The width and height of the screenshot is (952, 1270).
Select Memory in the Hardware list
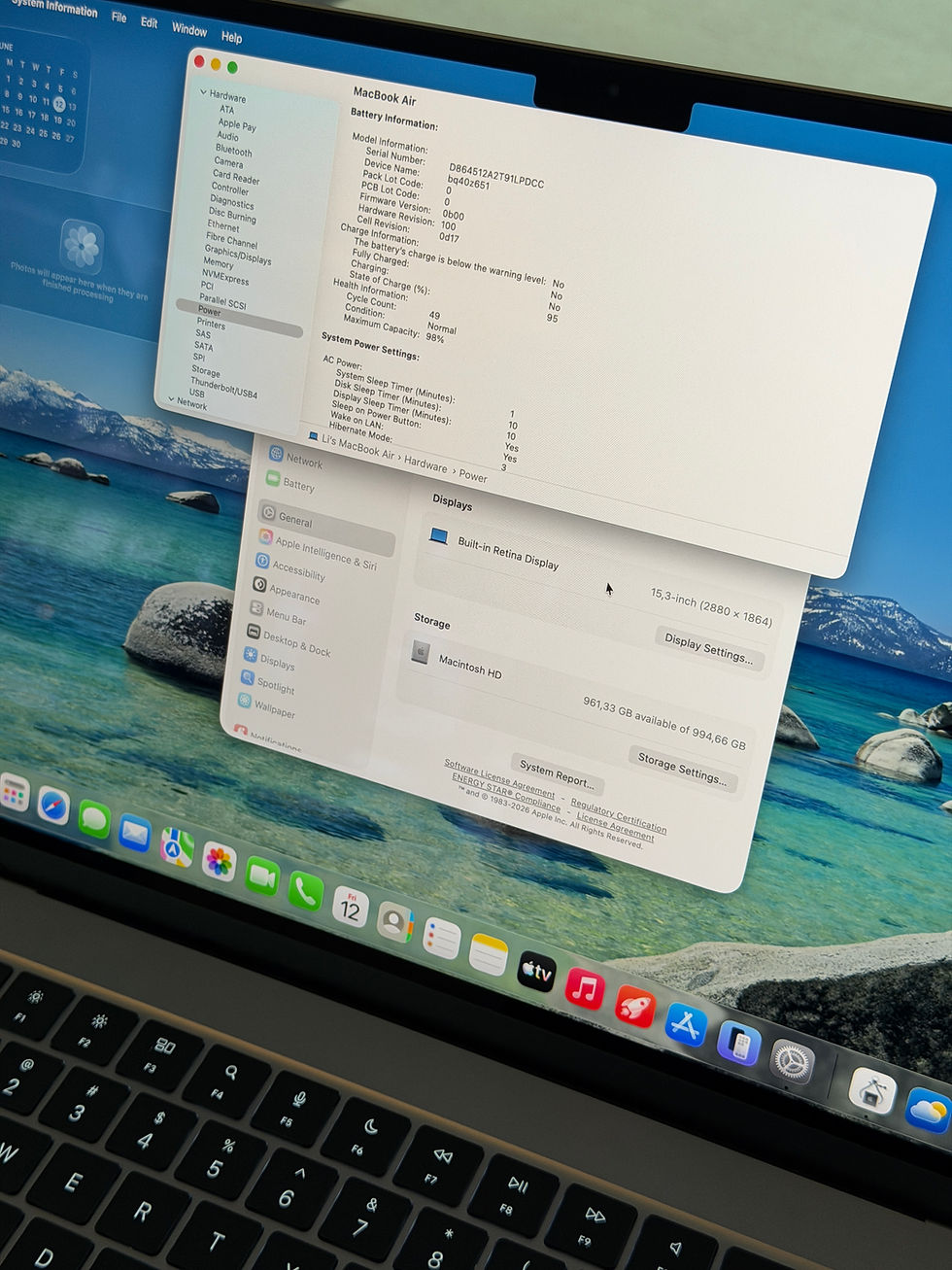point(218,262)
